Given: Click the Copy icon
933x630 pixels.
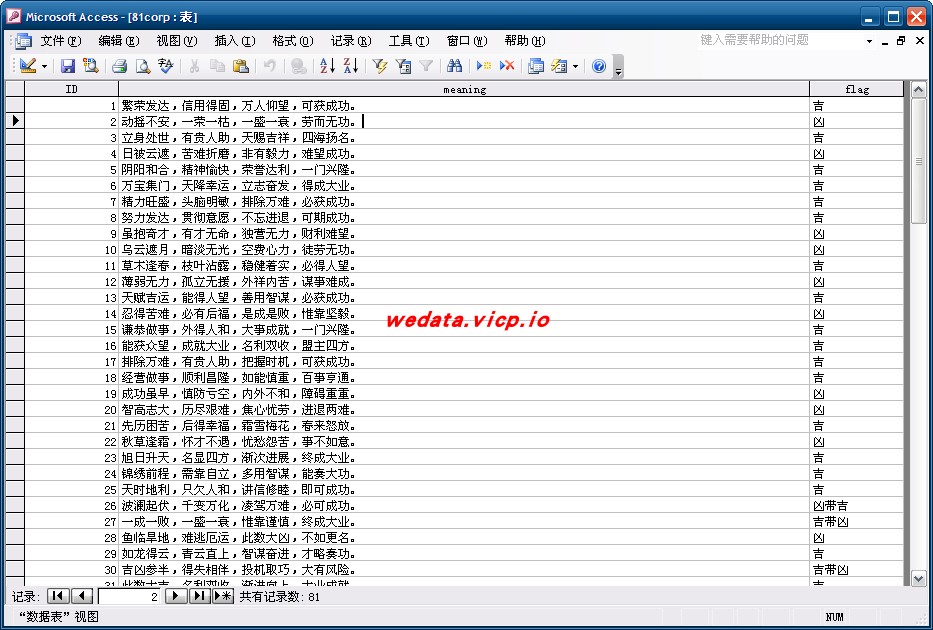Looking at the screenshot, I should tap(217, 66).
